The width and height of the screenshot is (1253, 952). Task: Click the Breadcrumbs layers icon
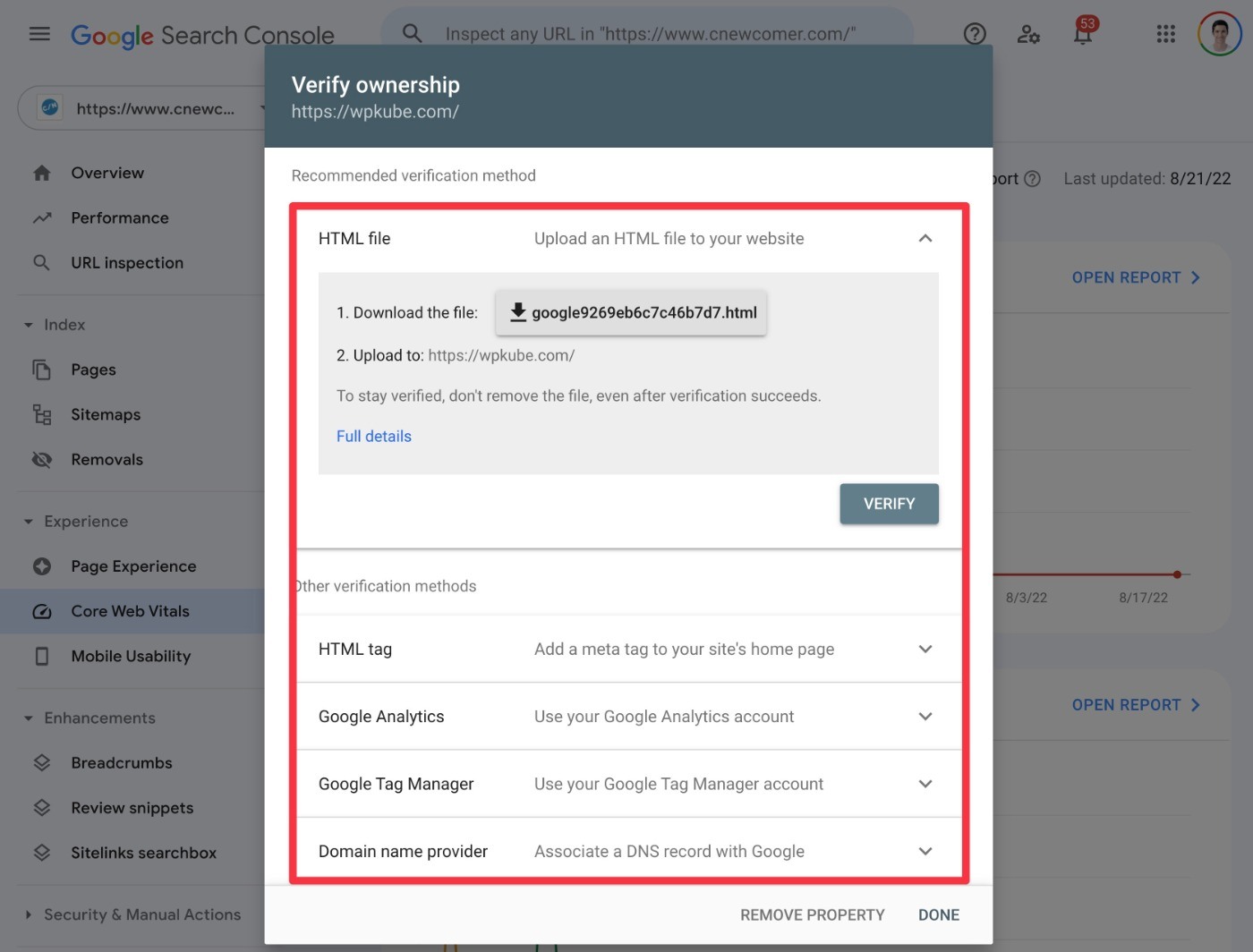point(42,763)
